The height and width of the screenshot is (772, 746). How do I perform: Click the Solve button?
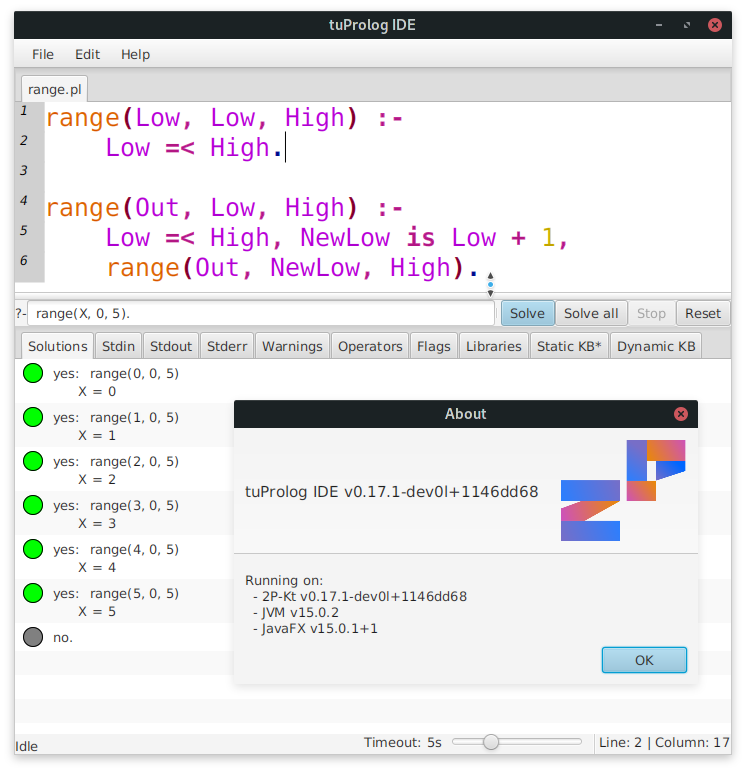click(x=527, y=313)
